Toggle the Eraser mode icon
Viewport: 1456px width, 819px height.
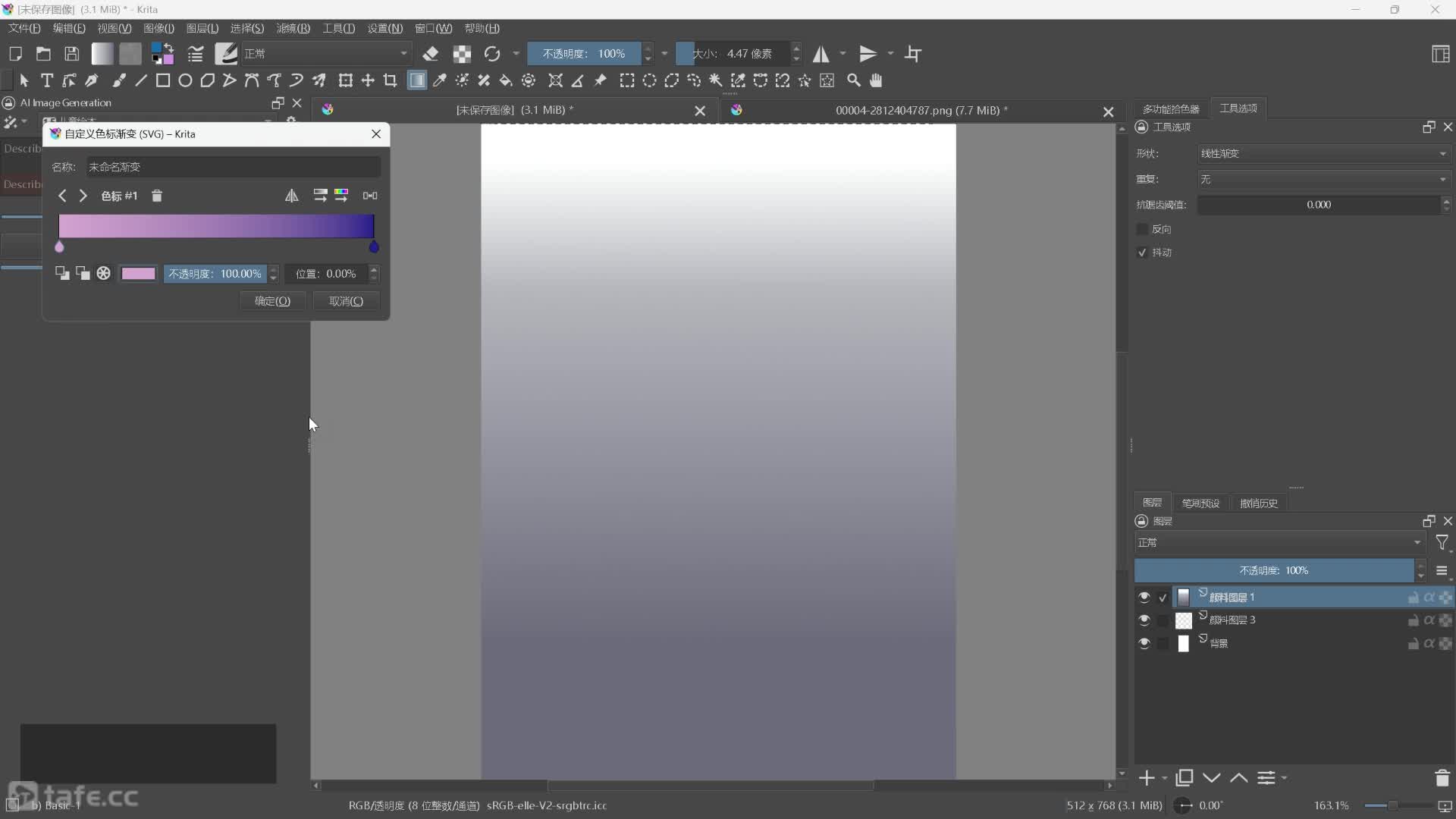tap(431, 54)
